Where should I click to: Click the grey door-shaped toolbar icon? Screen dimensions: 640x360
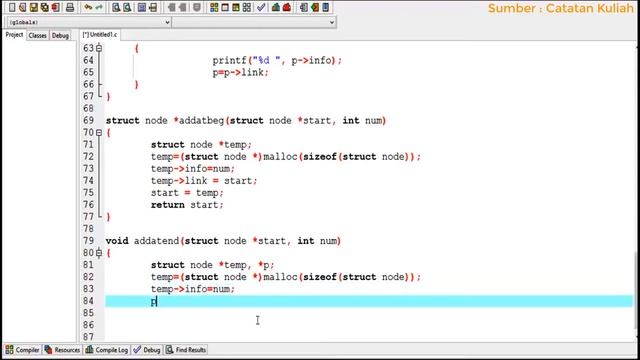(x=304, y=7)
